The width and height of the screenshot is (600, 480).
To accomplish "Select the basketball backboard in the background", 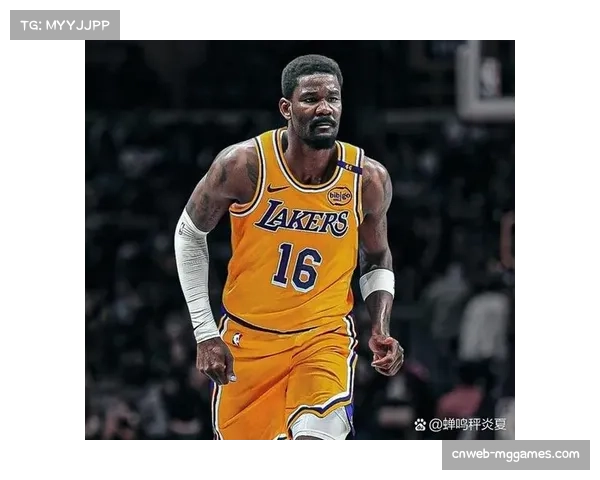I will click(484, 80).
